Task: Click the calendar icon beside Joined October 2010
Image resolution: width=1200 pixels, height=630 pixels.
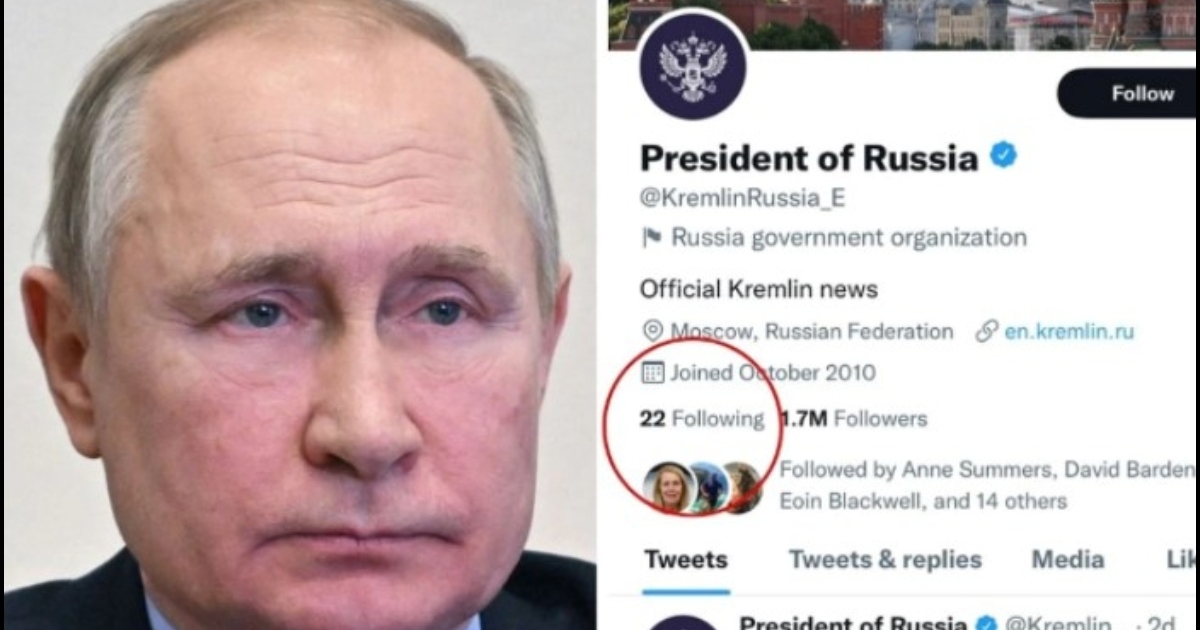Action: 652,373
